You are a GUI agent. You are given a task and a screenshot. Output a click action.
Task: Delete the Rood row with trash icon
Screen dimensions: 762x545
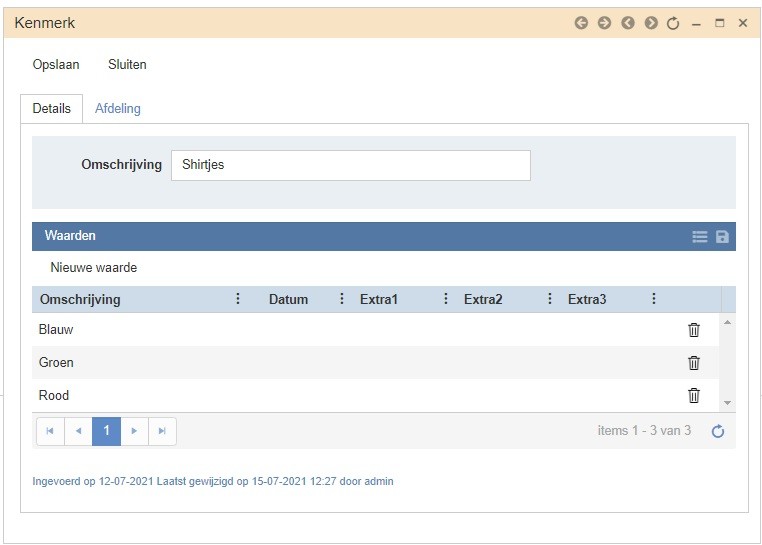pos(694,395)
